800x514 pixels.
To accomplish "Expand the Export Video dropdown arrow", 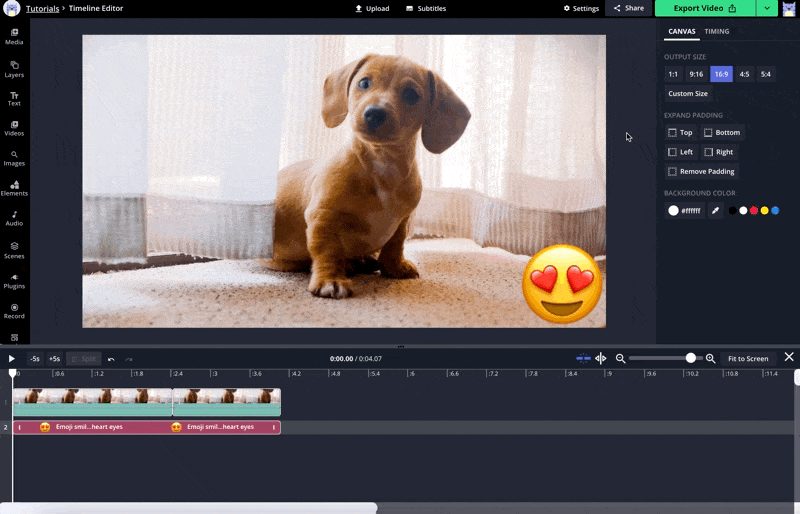I will coord(766,8).
